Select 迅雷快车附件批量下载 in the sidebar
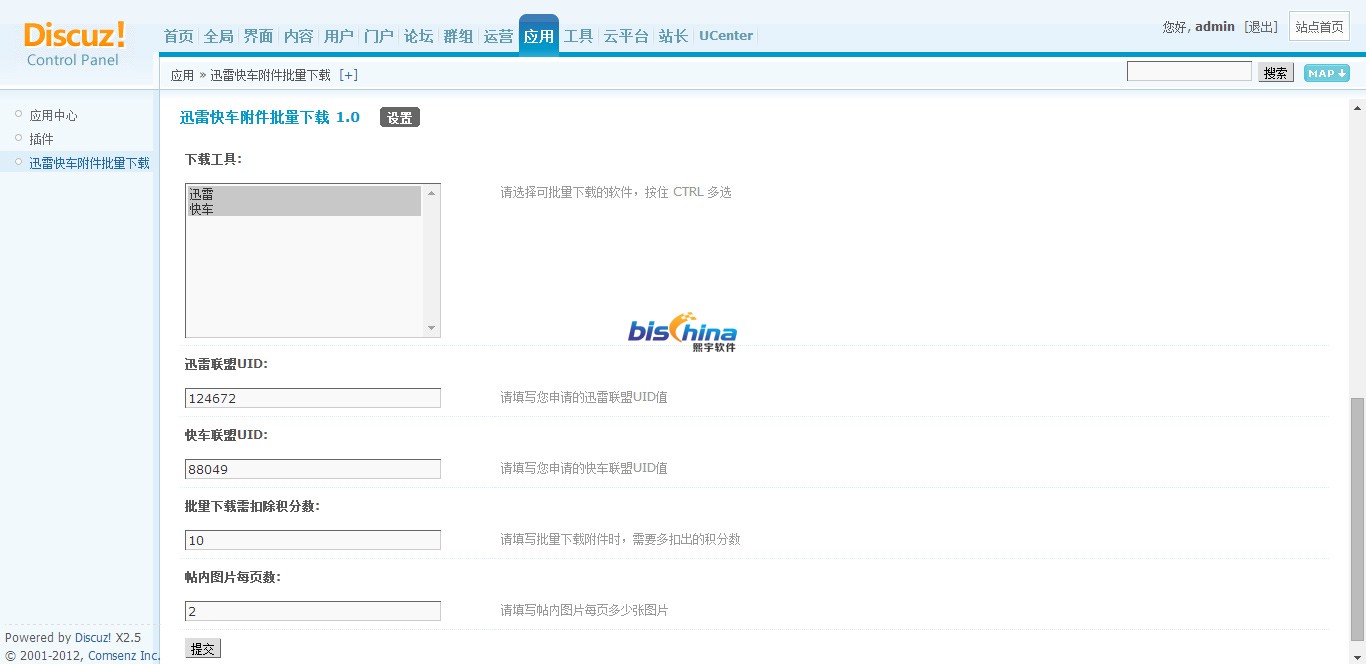Screen dimensions: 1366x664 (x=89, y=163)
